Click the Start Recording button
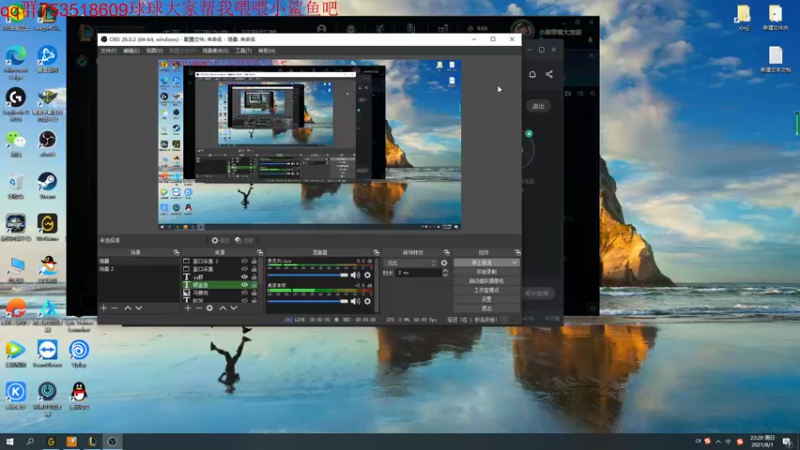800x450 pixels. tap(486, 272)
